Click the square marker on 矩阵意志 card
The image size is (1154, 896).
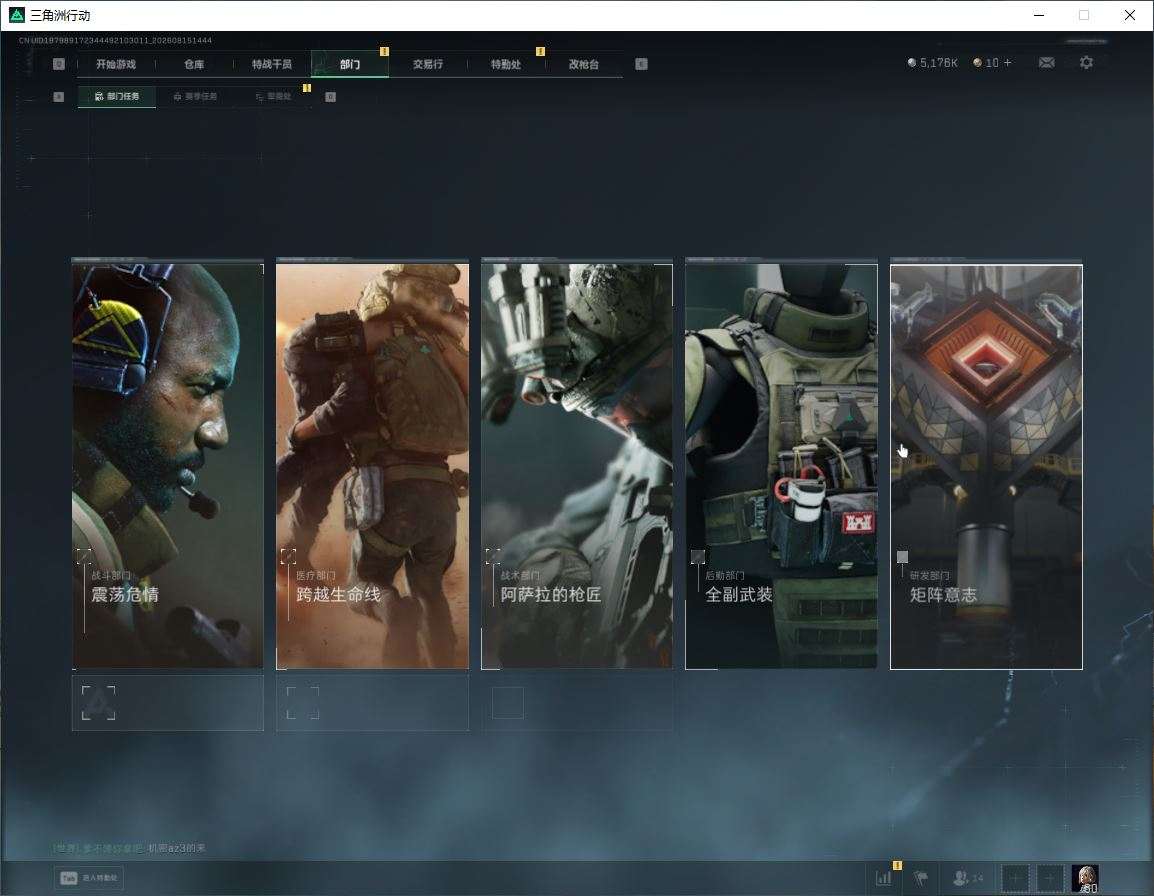click(x=902, y=557)
